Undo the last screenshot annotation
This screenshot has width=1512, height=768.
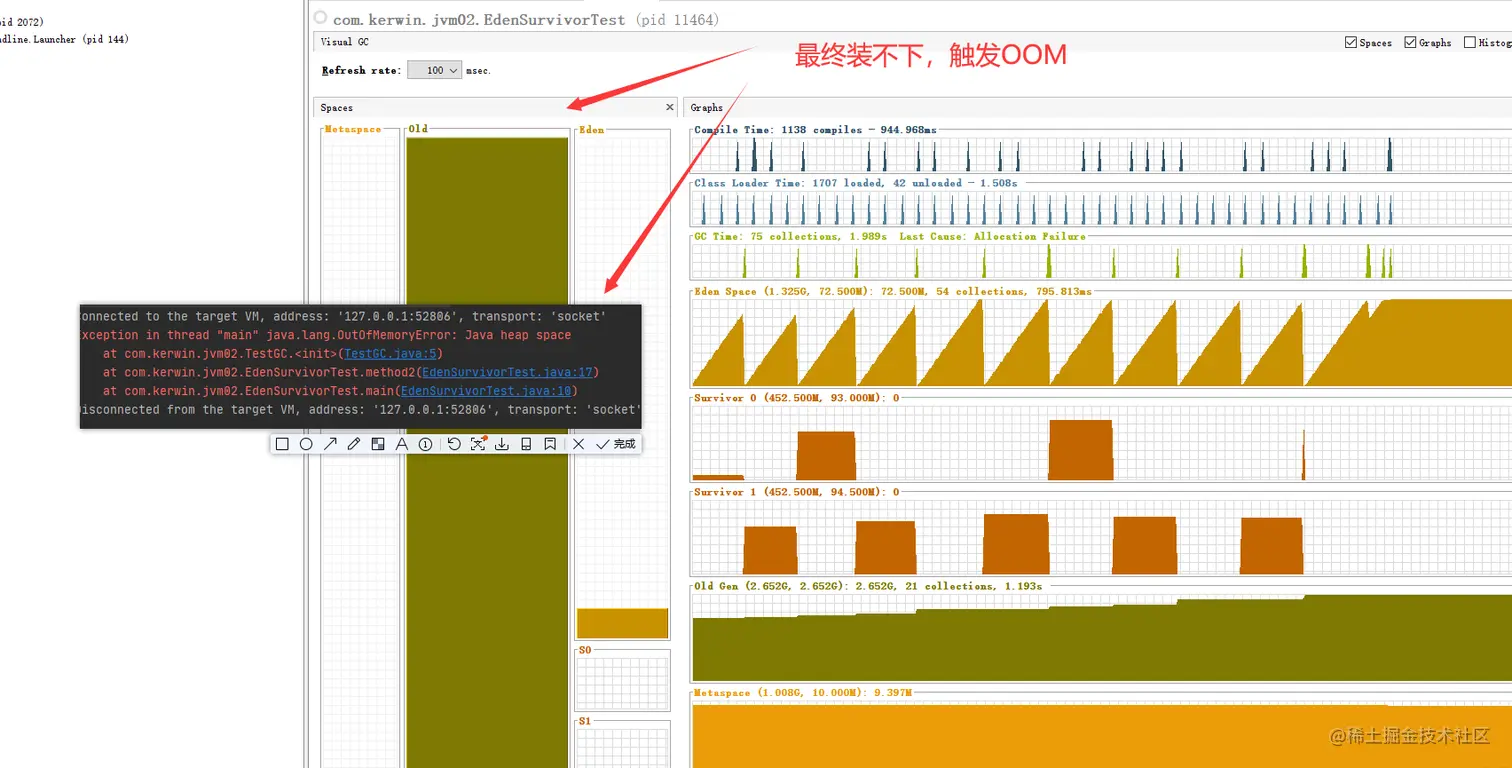tap(454, 444)
